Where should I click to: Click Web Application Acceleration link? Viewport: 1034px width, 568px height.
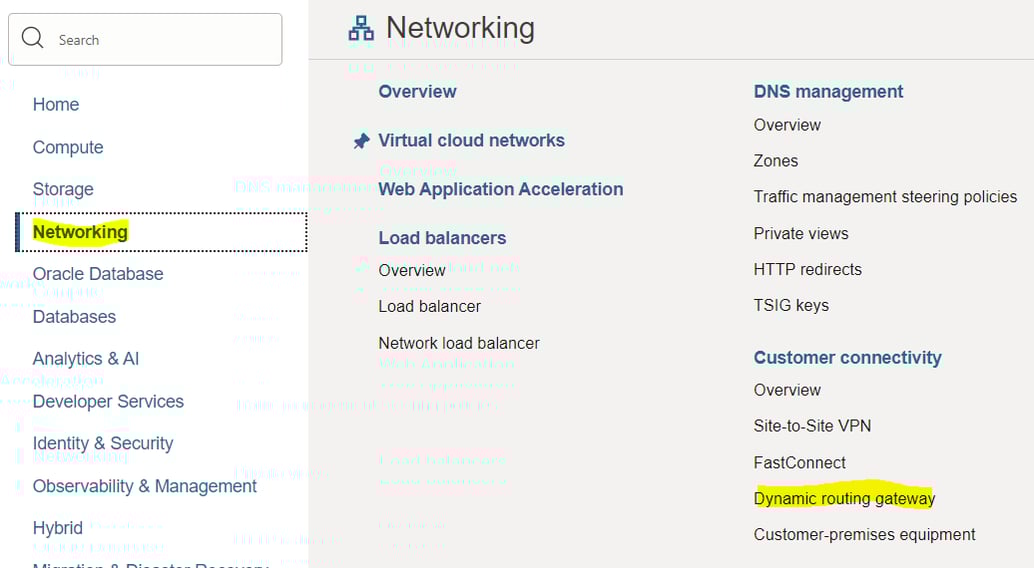[x=500, y=189]
